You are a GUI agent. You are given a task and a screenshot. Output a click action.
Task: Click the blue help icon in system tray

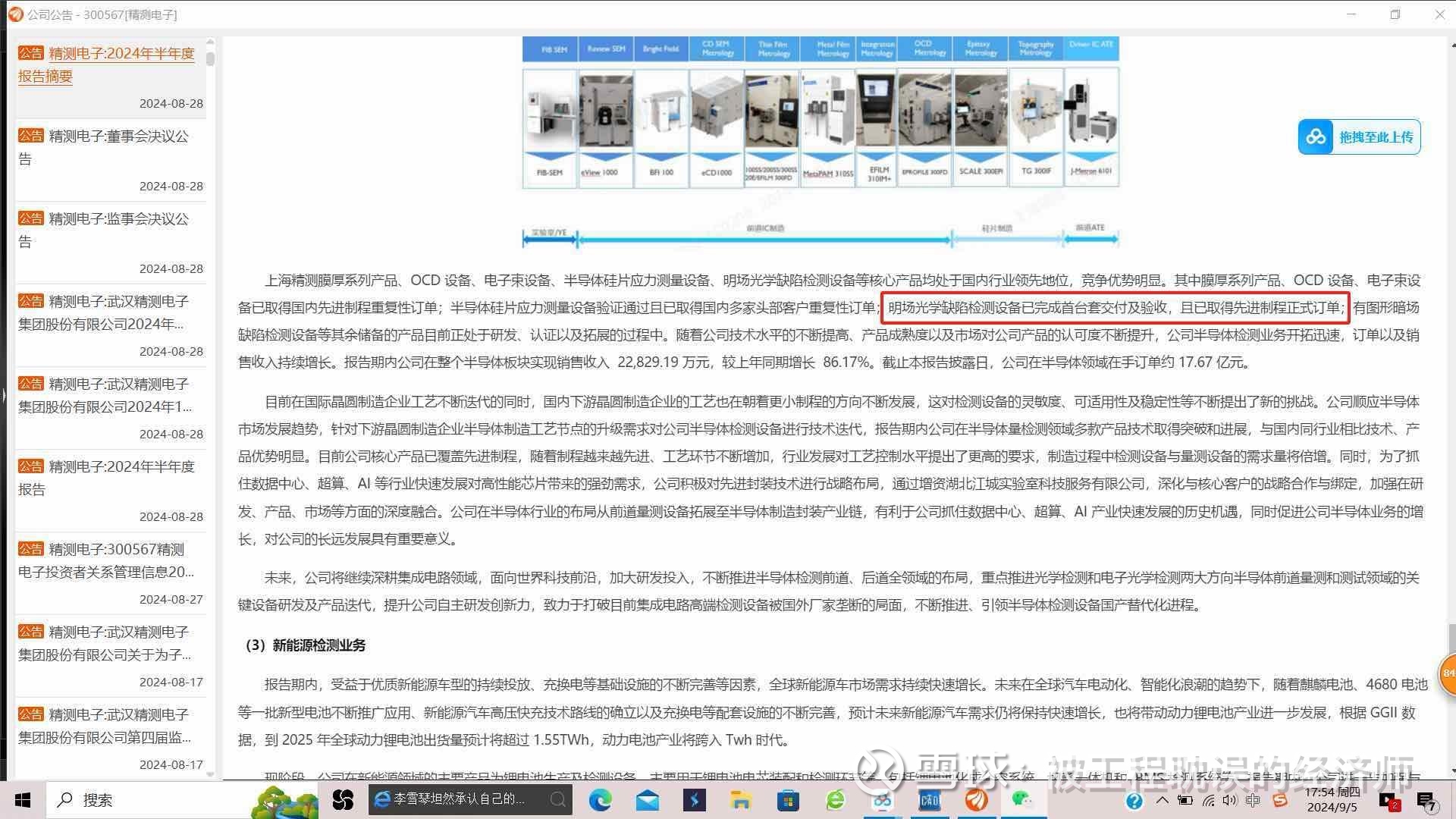(x=1134, y=801)
